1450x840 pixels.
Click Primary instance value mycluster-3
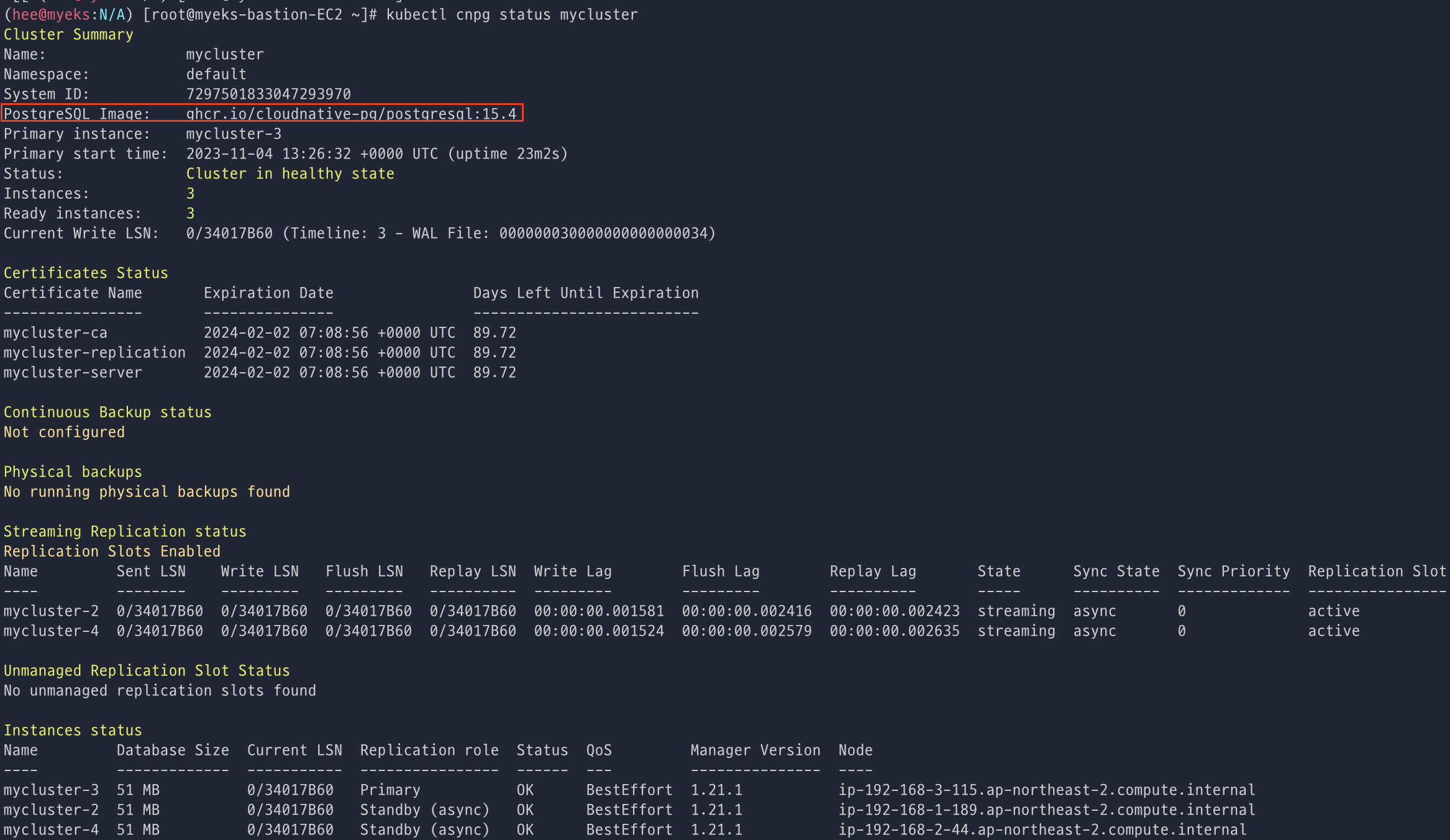234,134
